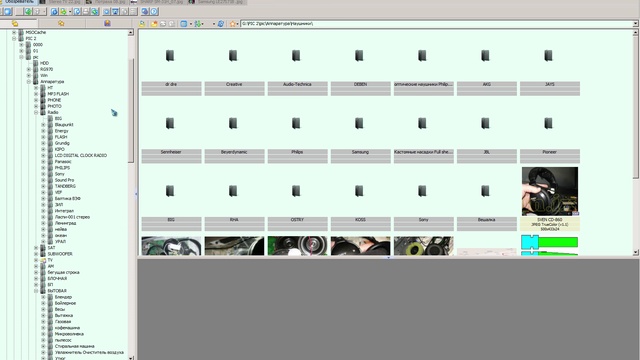640x360 pixels.
Task: Click the refresh icon beside the address bar
Action: coord(221,24)
